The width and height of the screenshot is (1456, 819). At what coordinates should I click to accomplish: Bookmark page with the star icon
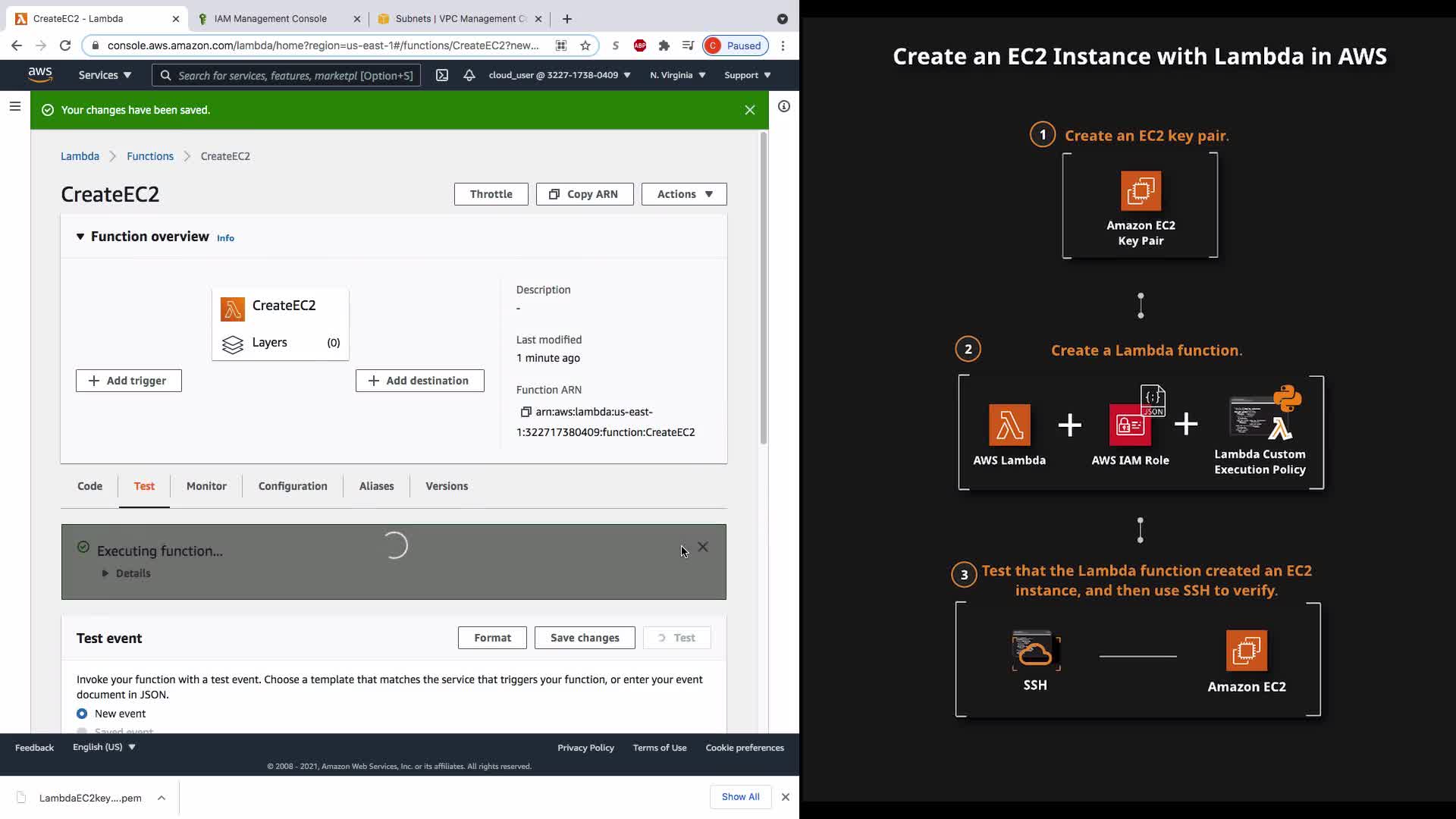[x=585, y=45]
